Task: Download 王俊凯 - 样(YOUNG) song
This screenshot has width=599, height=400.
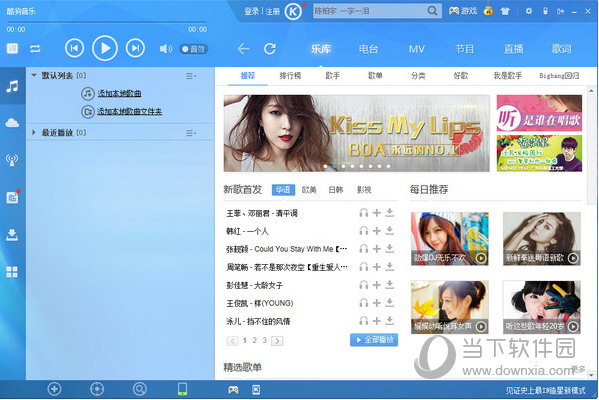Action: coord(390,303)
